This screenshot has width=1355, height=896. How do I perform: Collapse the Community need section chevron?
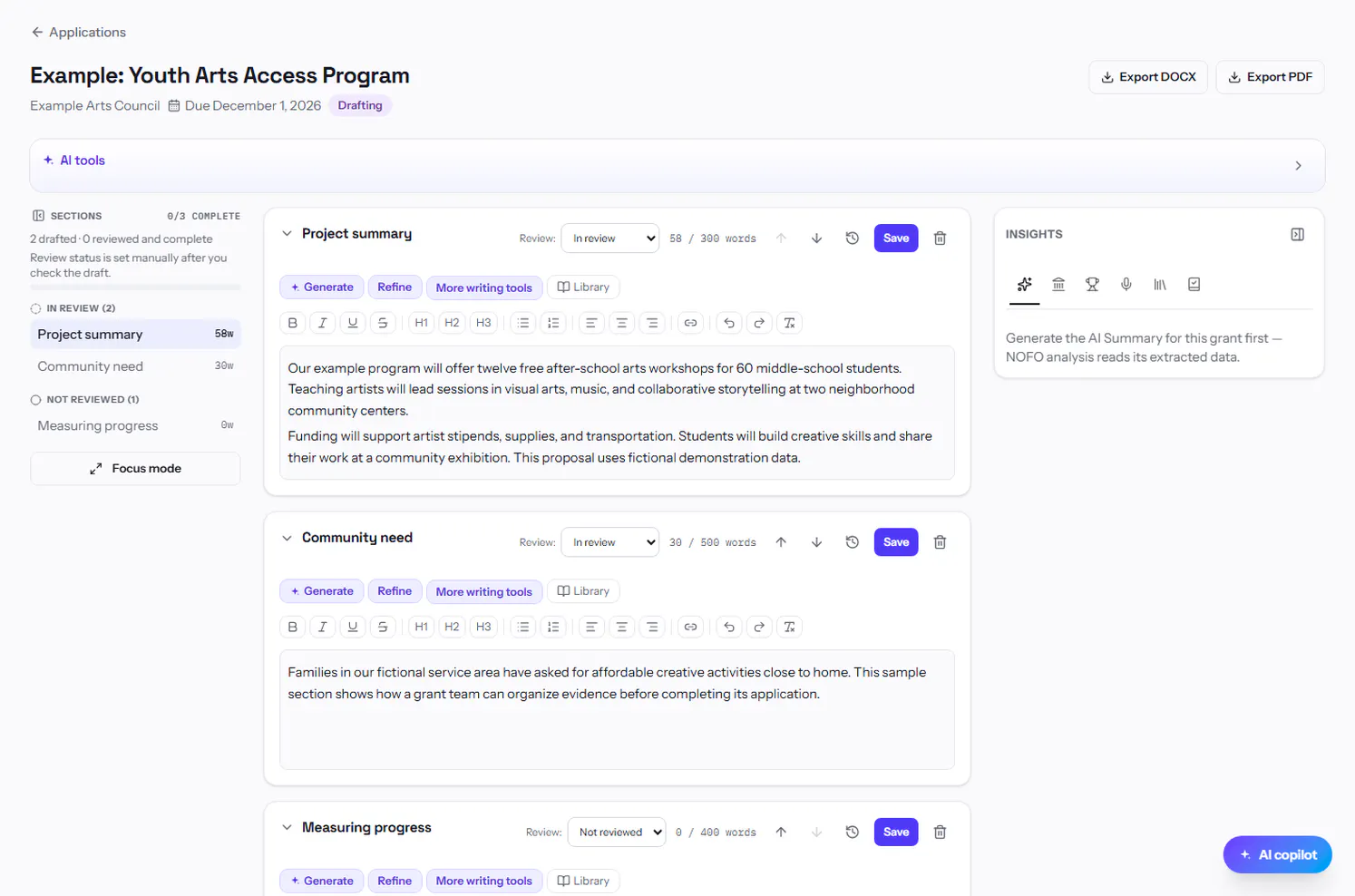287,538
